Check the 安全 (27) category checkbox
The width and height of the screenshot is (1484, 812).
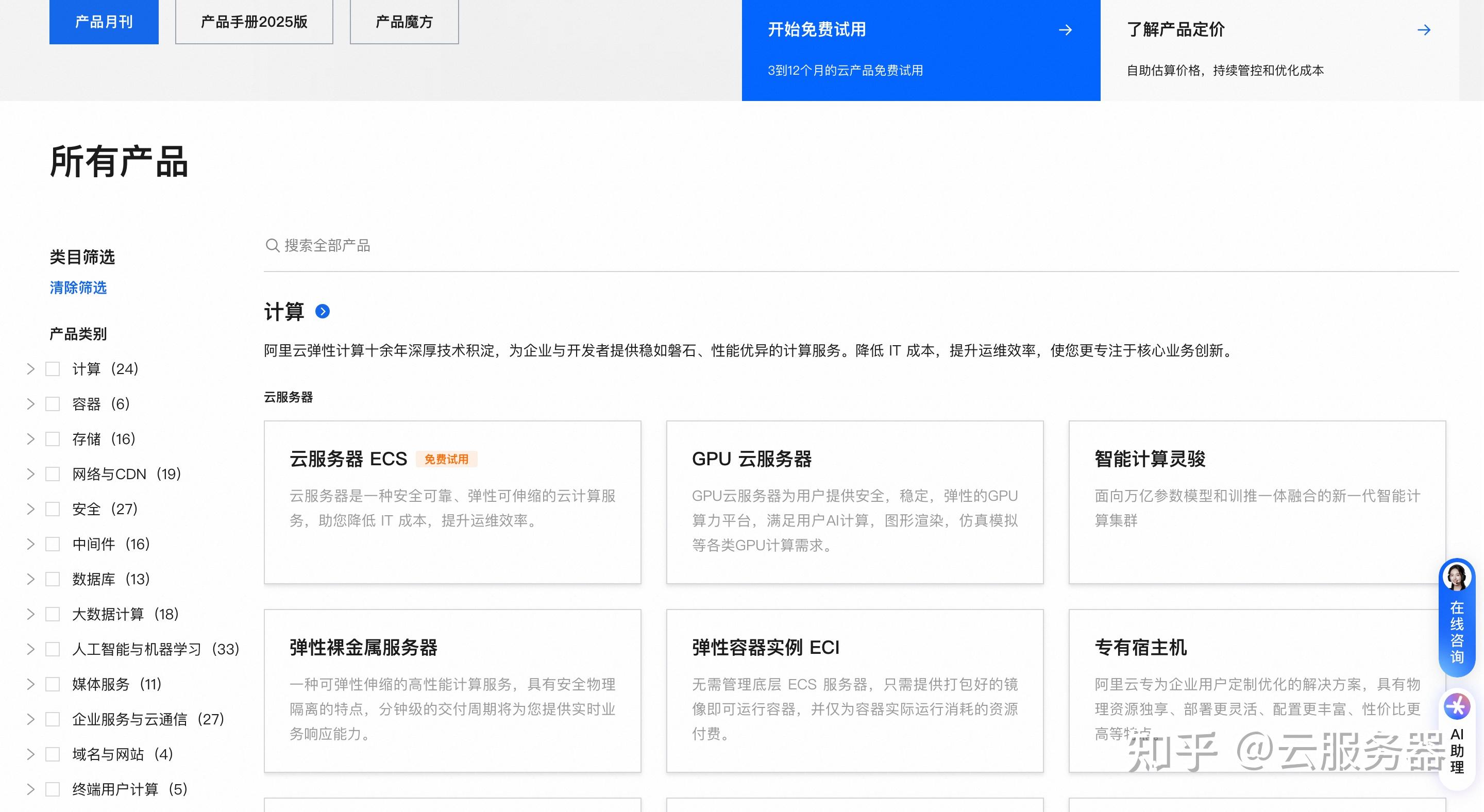pyautogui.click(x=53, y=509)
